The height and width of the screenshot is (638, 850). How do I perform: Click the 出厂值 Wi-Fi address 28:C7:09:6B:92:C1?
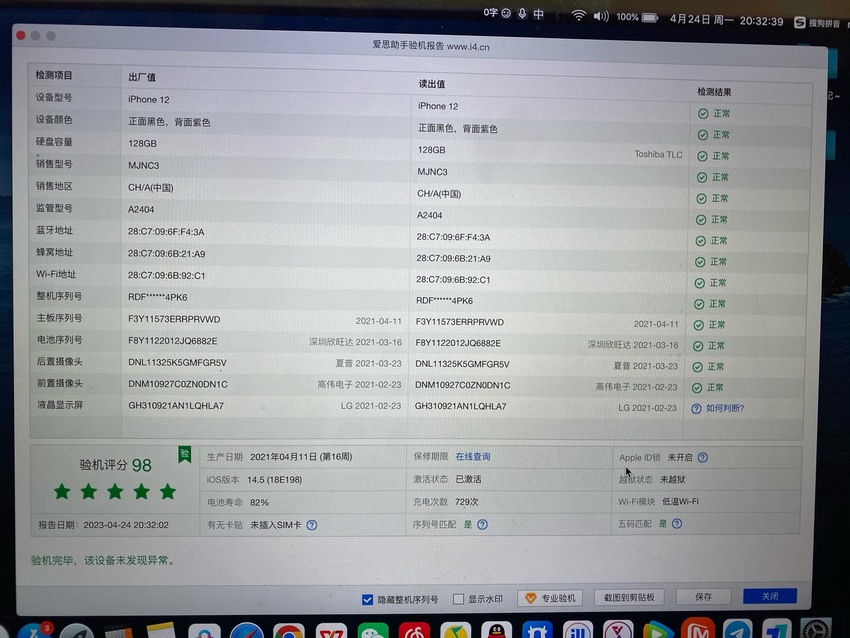pyautogui.click(x=166, y=275)
